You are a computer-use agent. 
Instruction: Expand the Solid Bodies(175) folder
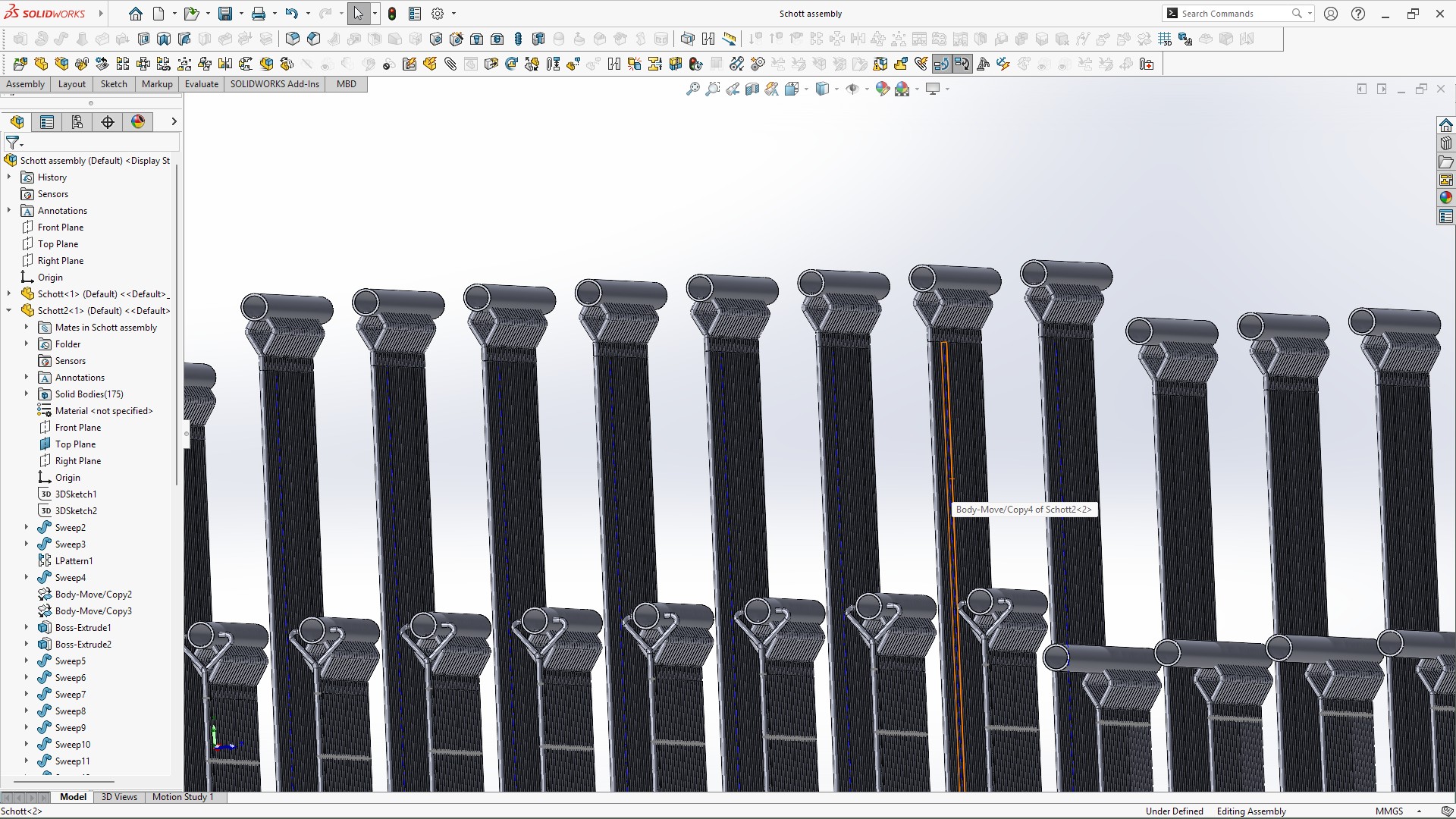click(x=27, y=394)
